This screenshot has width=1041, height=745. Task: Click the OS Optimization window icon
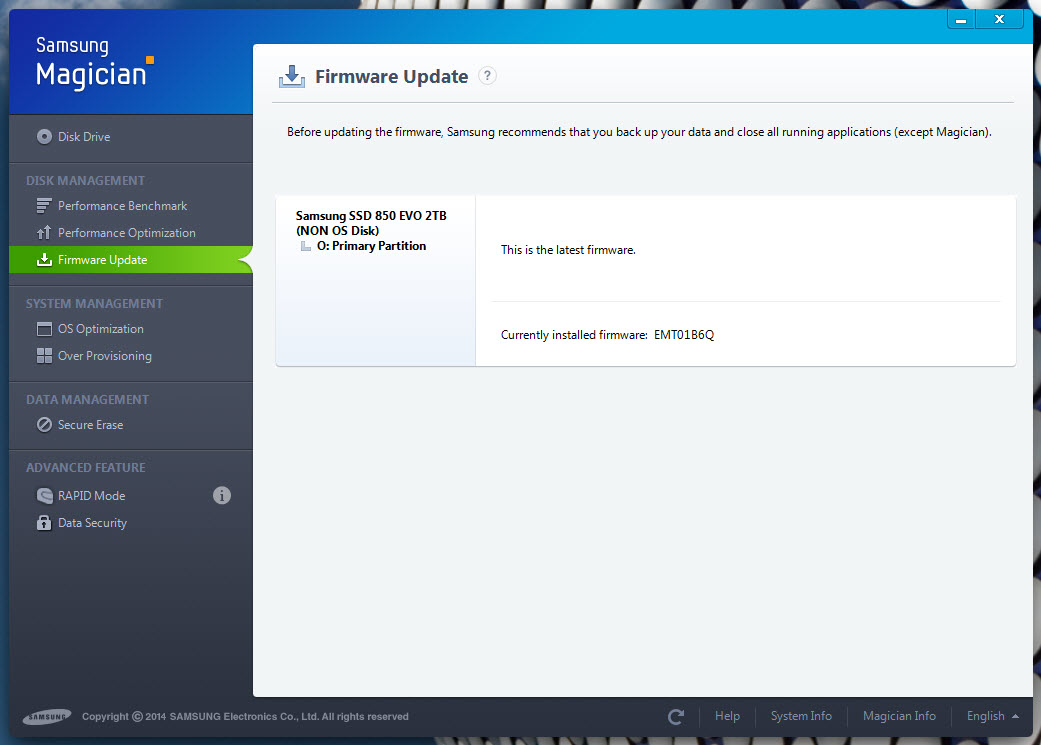[44, 329]
